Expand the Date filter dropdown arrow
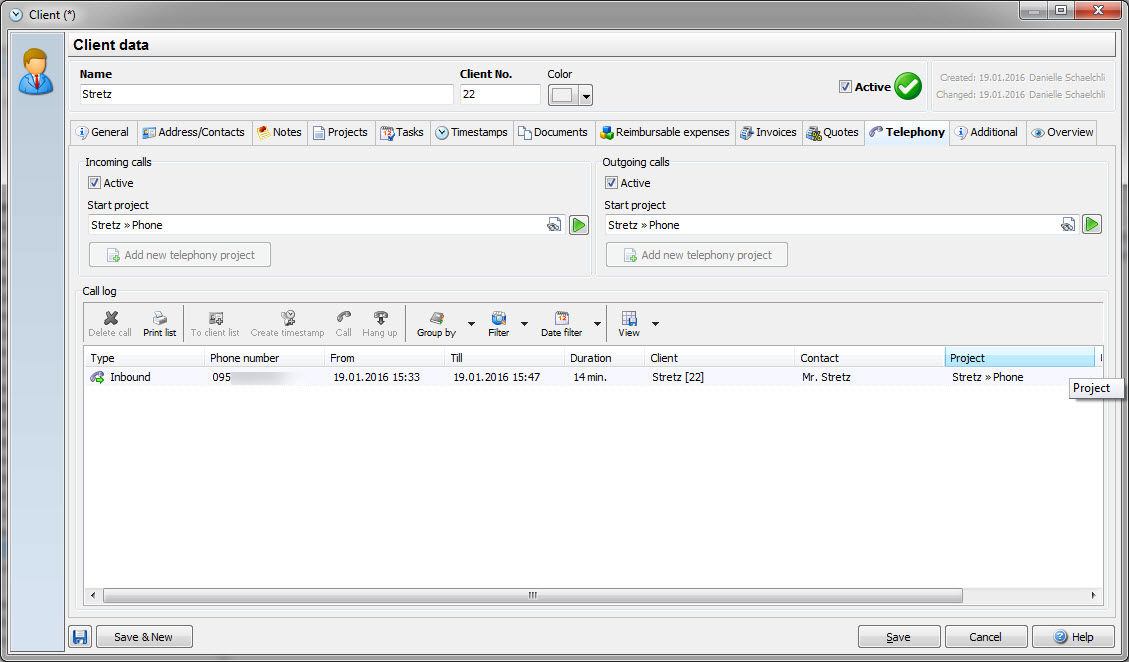The image size is (1129, 662). pyautogui.click(x=597, y=324)
